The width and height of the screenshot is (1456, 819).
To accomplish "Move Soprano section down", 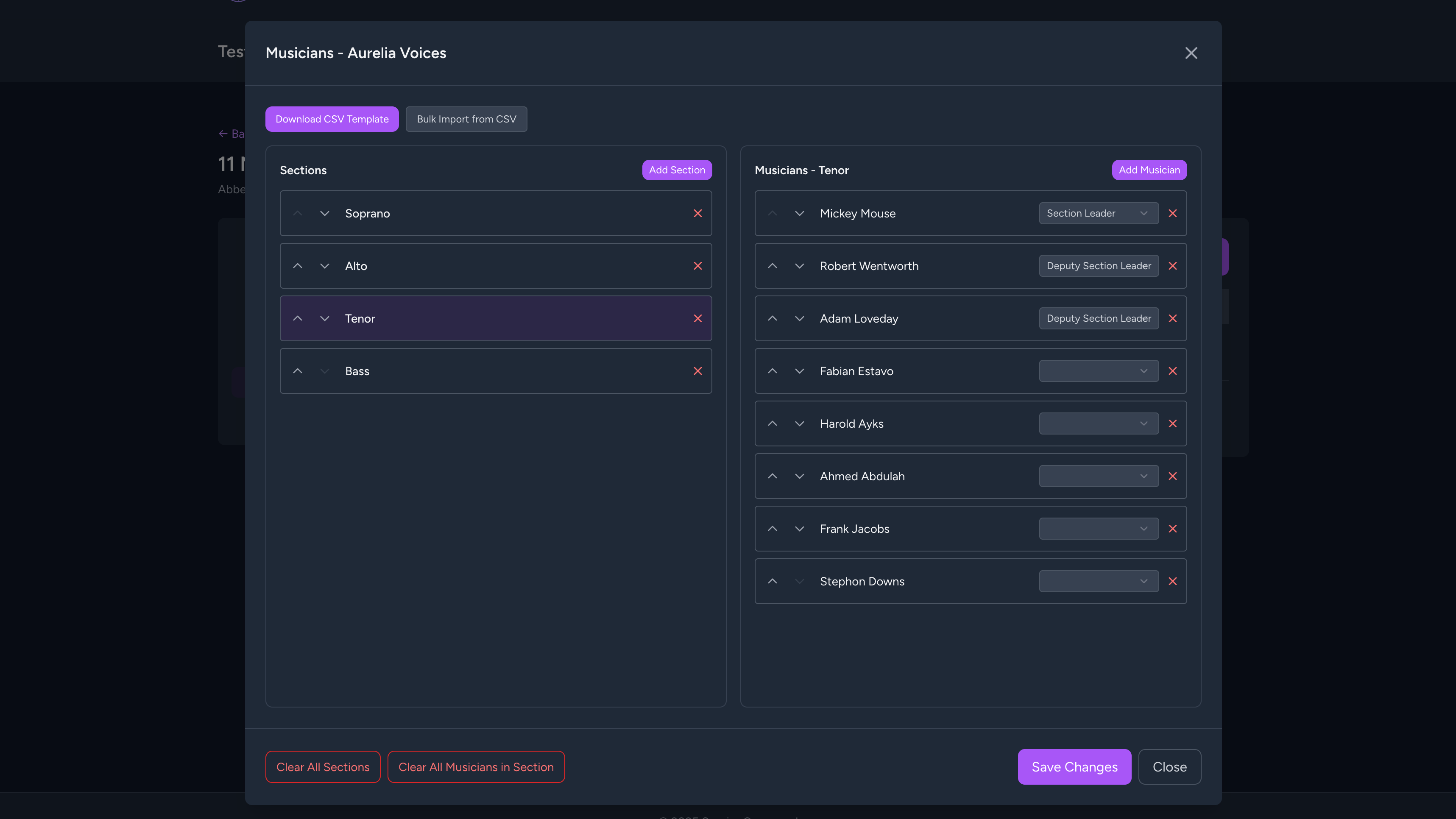I will (x=324, y=213).
